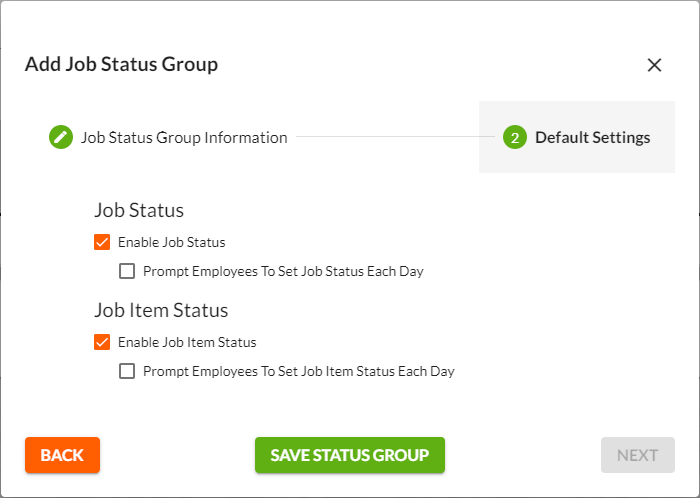Uncheck the Enable Job Item Status checkbox
The image size is (700, 498).
[x=102, y=342]
